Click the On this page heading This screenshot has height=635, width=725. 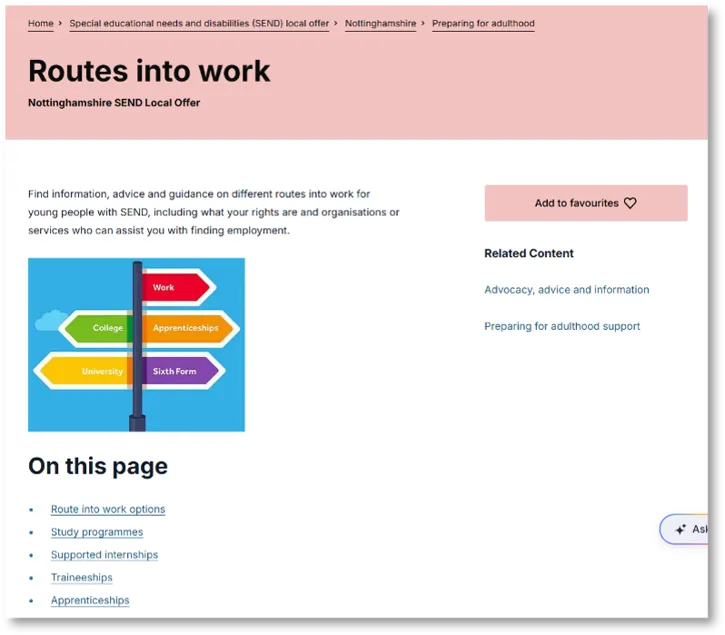point(98,466)
